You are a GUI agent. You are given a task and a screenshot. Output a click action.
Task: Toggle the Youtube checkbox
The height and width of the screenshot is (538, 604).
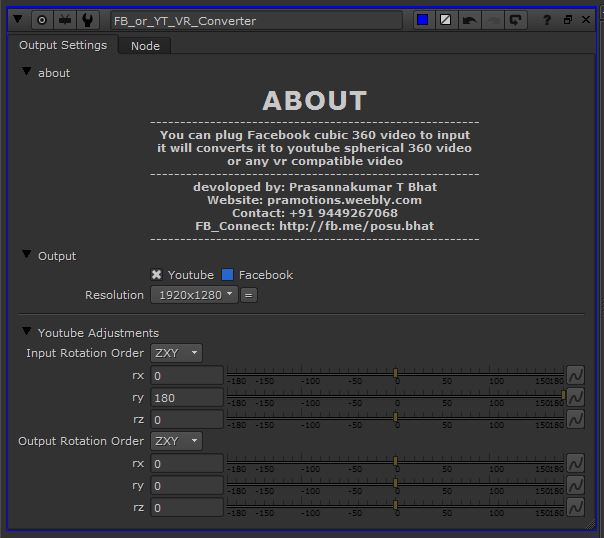click(157, 275)
